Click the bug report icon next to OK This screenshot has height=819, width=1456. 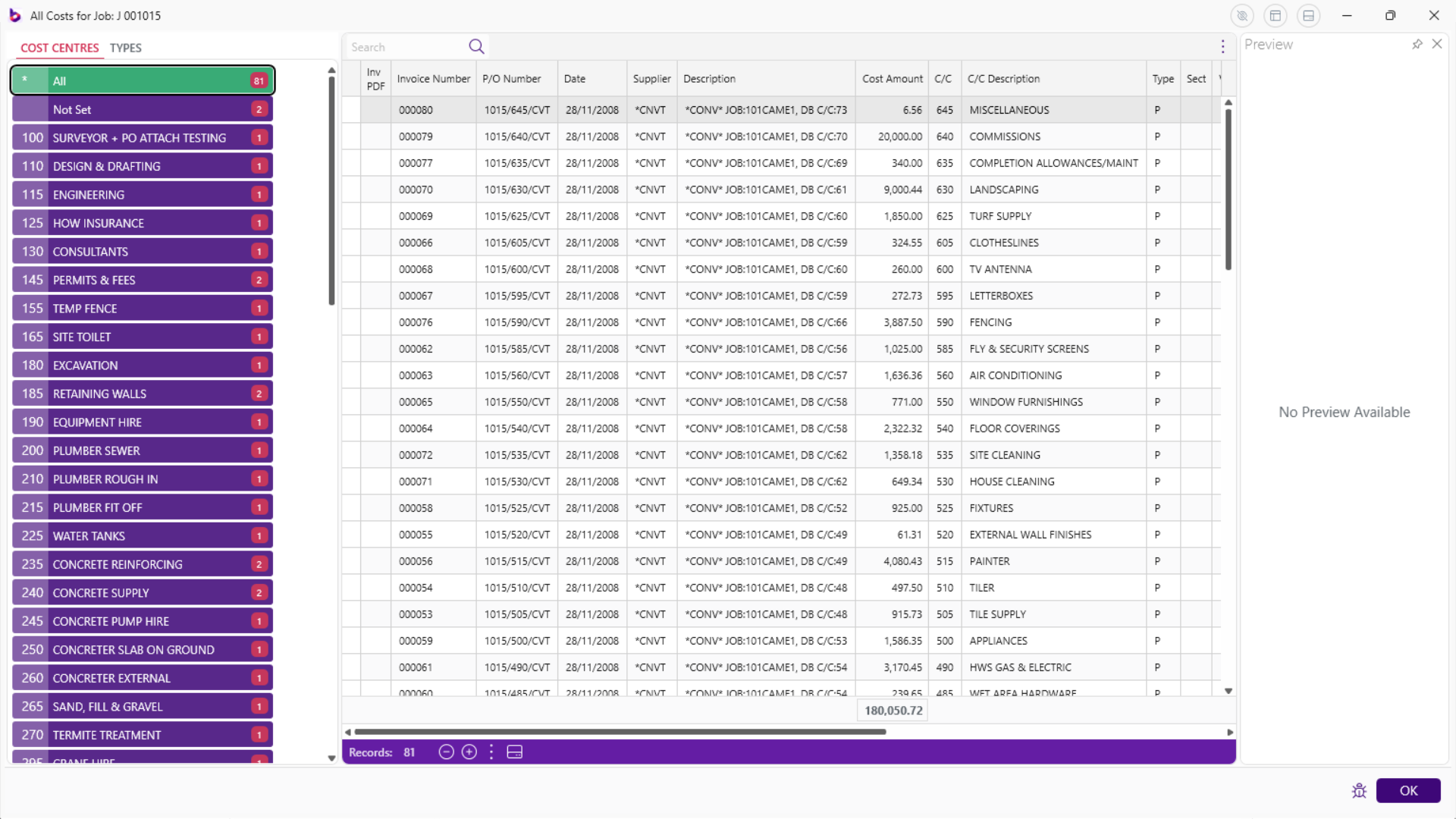(x=1359, y=791)
